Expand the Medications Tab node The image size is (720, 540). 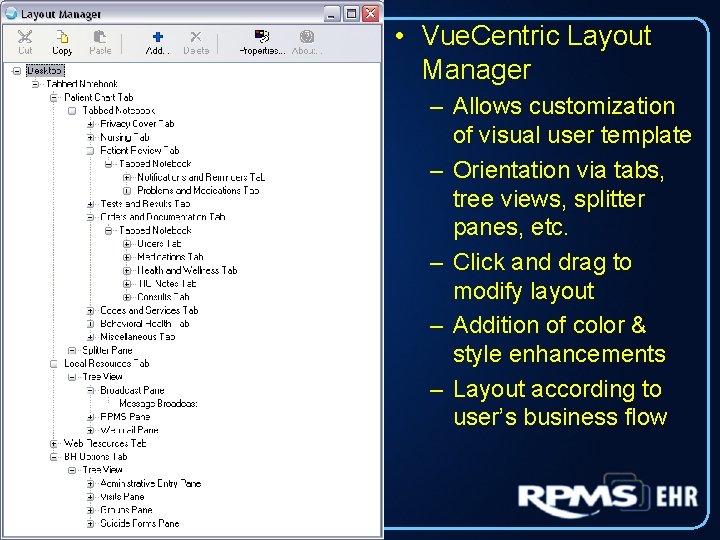[127, 257]
